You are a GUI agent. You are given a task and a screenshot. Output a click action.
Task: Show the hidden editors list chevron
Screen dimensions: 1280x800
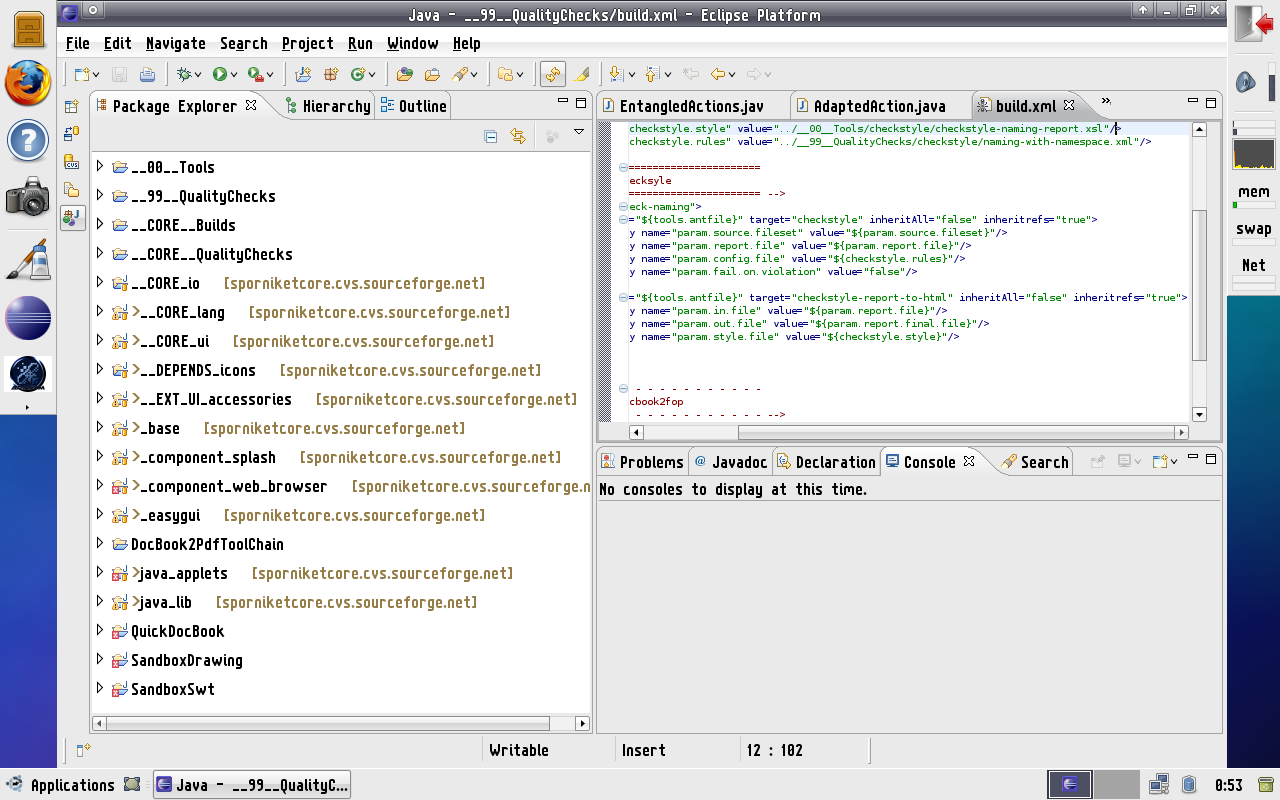pos(1107,102)
